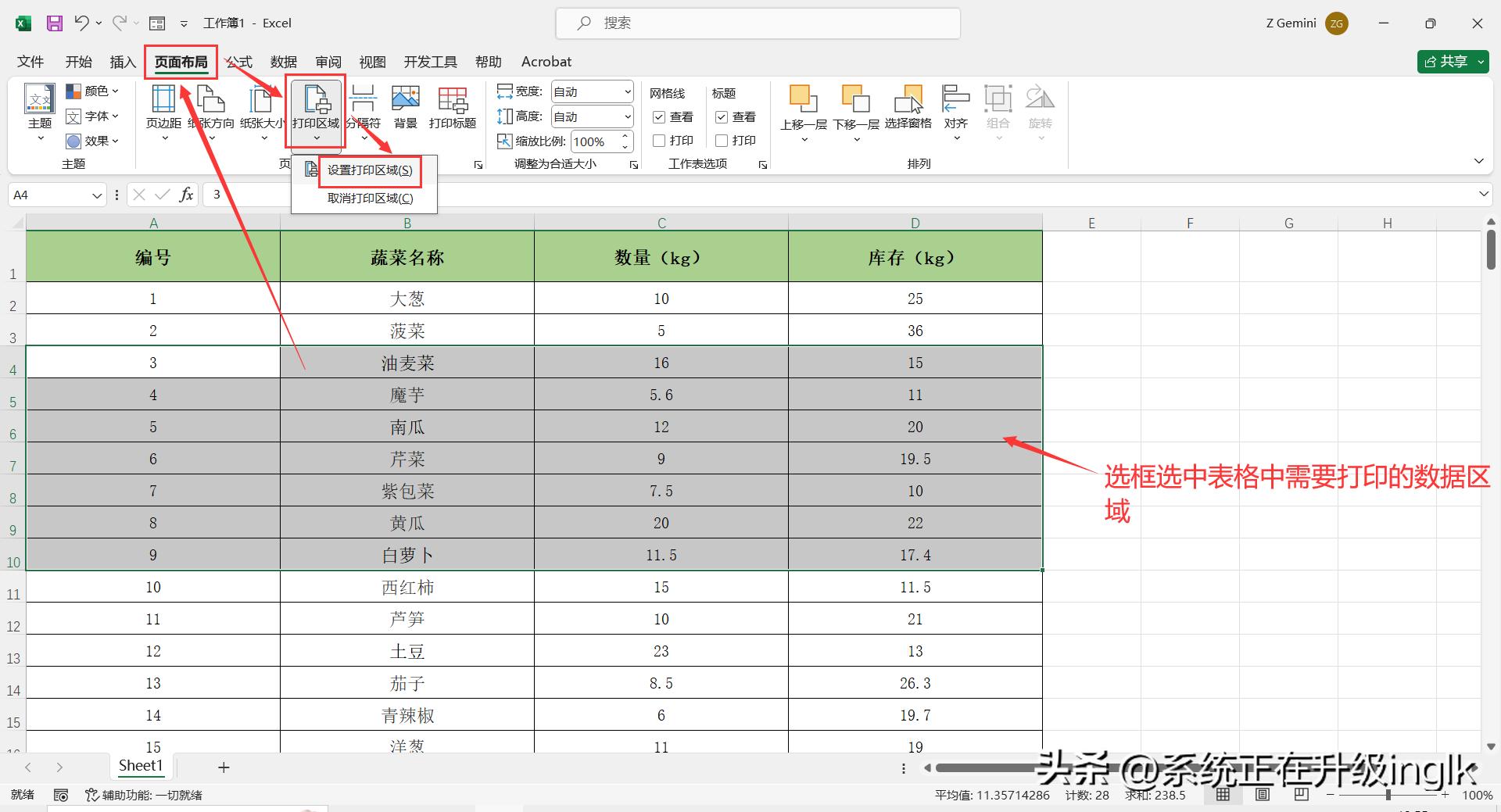Click the Sheet1 worksheet tab
The height and width of the screenshot is (812, 1501).
[141, 766]
